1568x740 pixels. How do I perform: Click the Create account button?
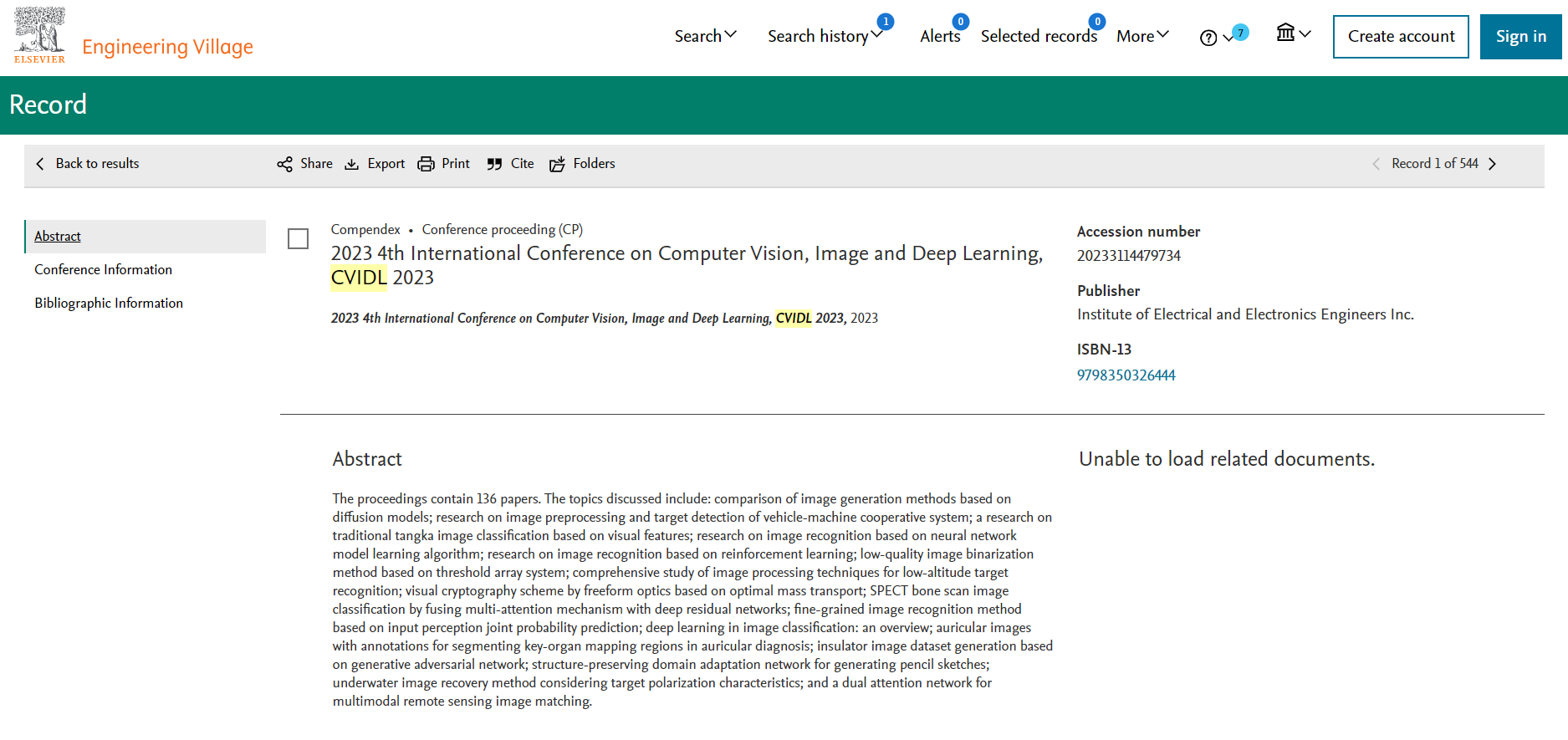(1401, 37)
